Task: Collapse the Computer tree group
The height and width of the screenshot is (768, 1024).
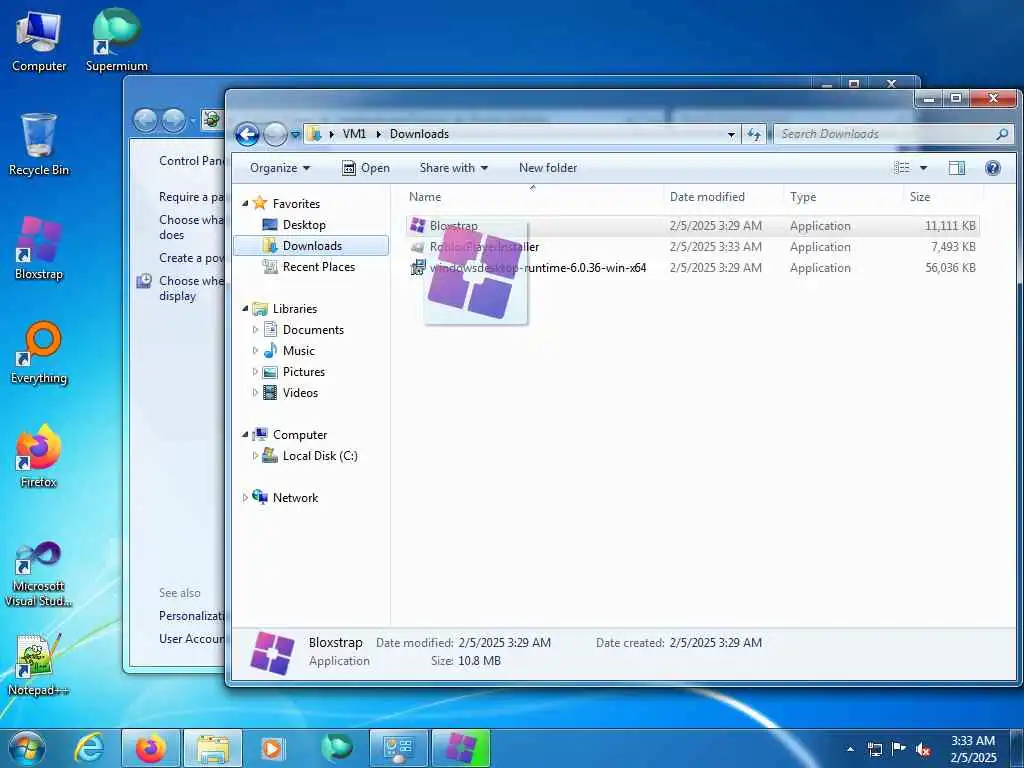Action: pyautogui.click(x=246, y=435)
